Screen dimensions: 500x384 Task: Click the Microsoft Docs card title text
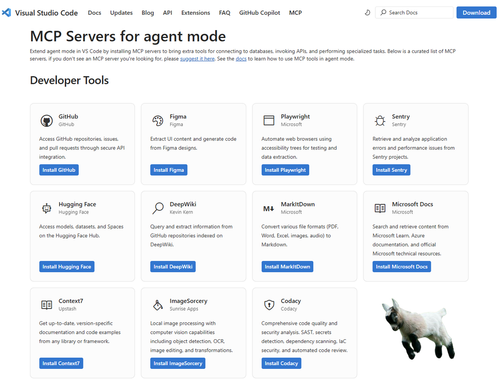click(412, 204)
